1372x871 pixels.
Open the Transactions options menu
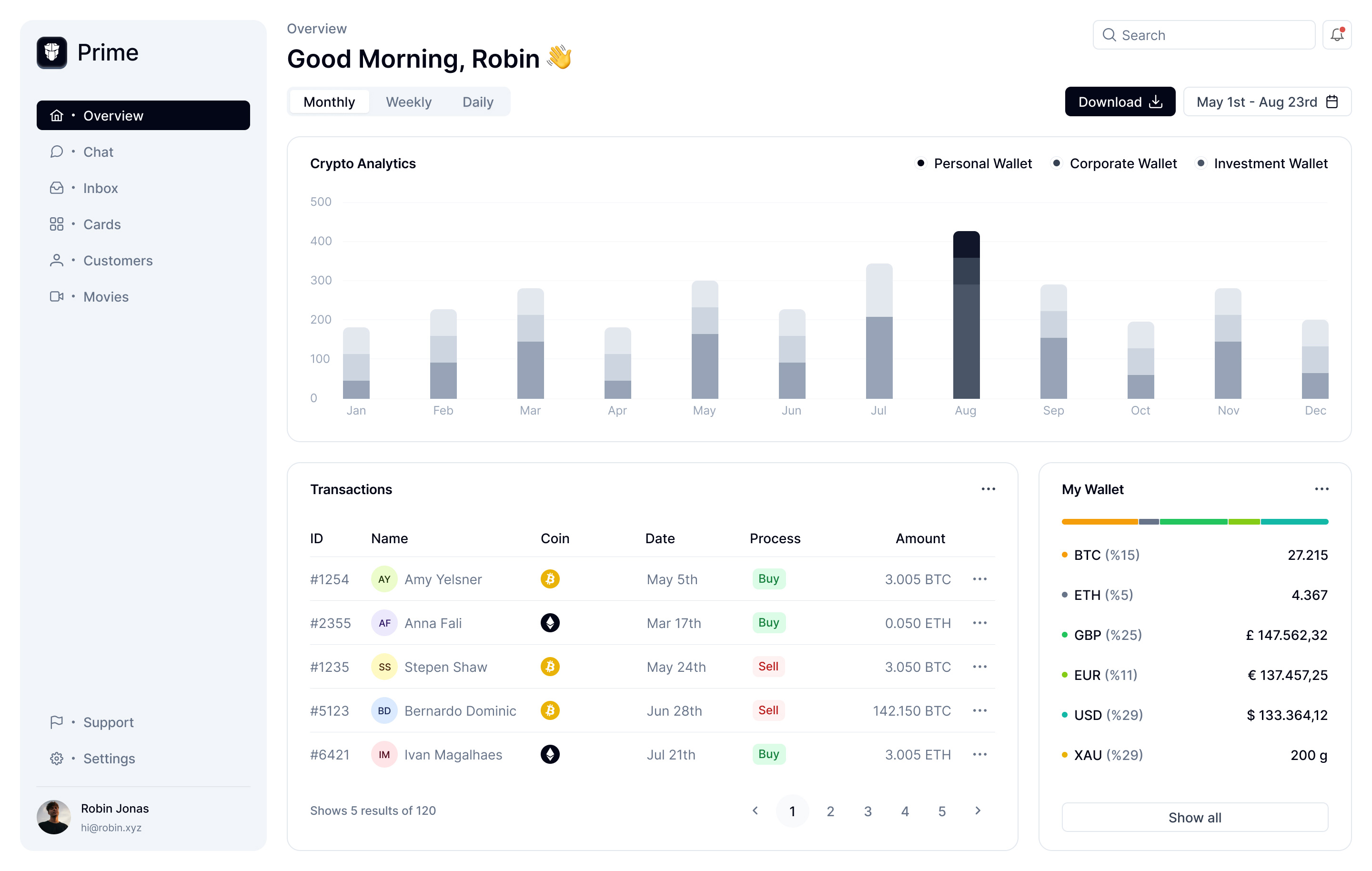click(x=989, y=488)
